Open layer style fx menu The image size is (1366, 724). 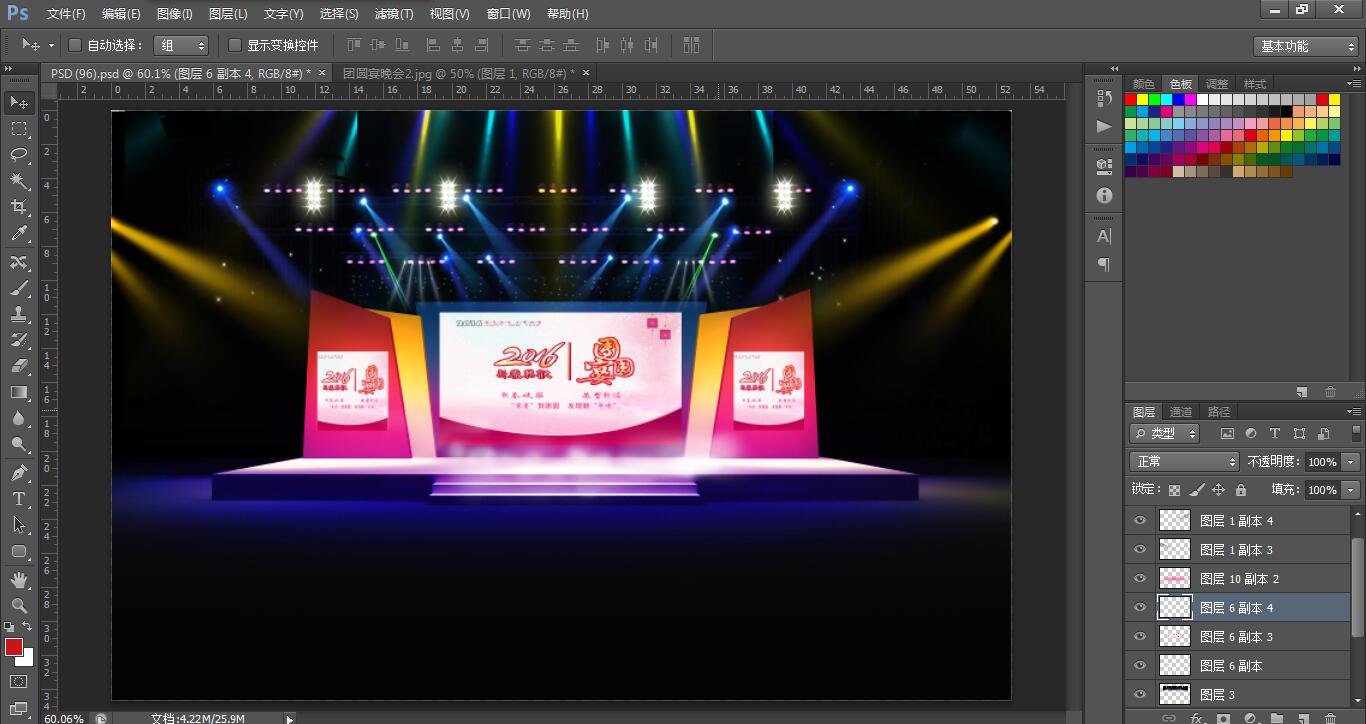tap(1197, 718)
